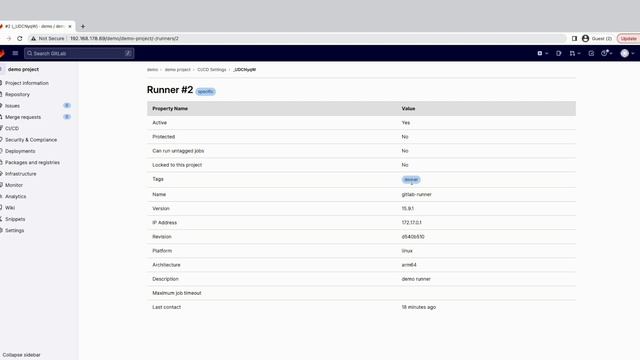
Task: Open Security & Compliance in sidebar
Action: pos(31,140)
